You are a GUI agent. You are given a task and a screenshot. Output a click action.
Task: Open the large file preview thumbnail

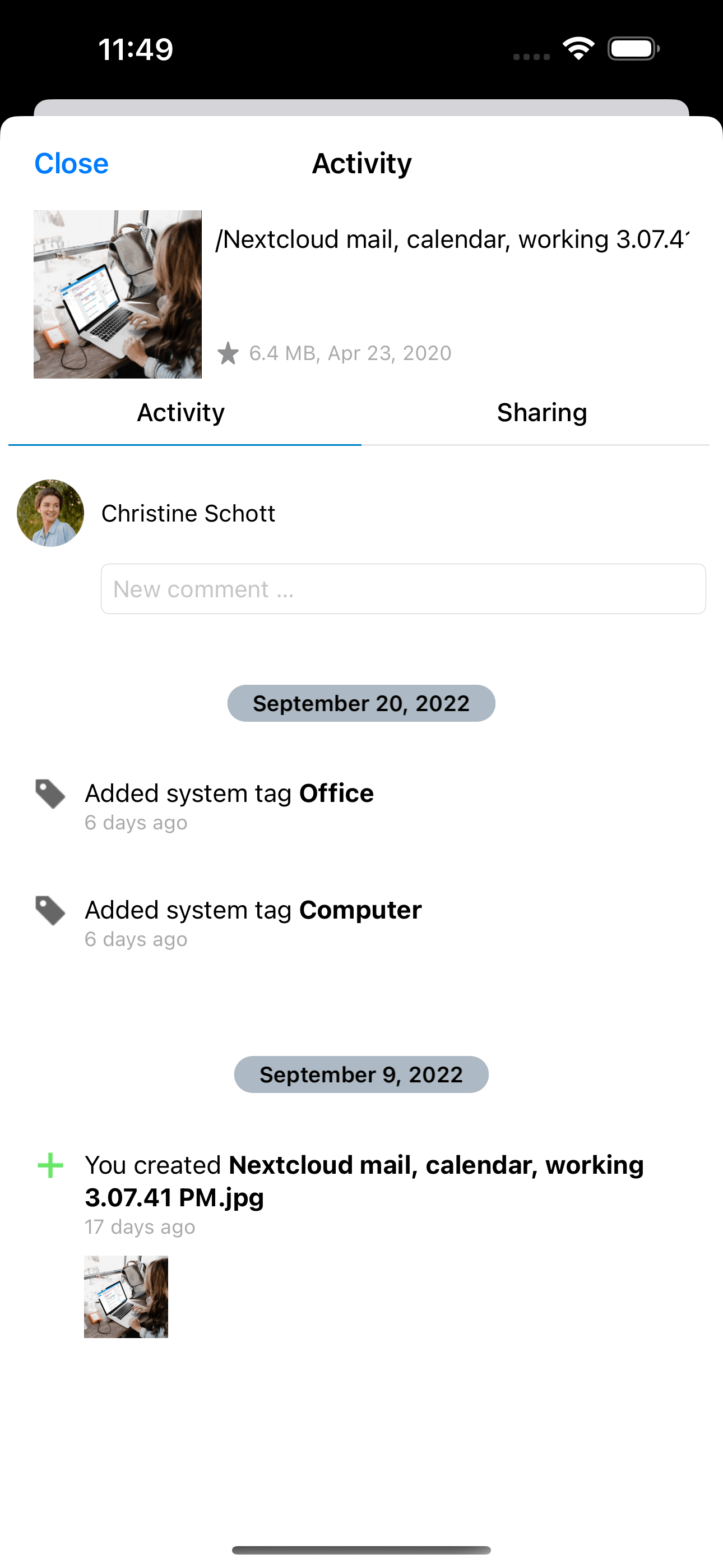pos(118,294)
